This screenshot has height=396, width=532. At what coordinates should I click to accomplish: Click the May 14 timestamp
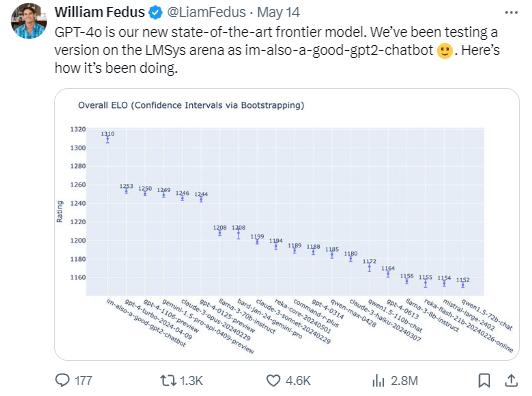coord(278,12)
